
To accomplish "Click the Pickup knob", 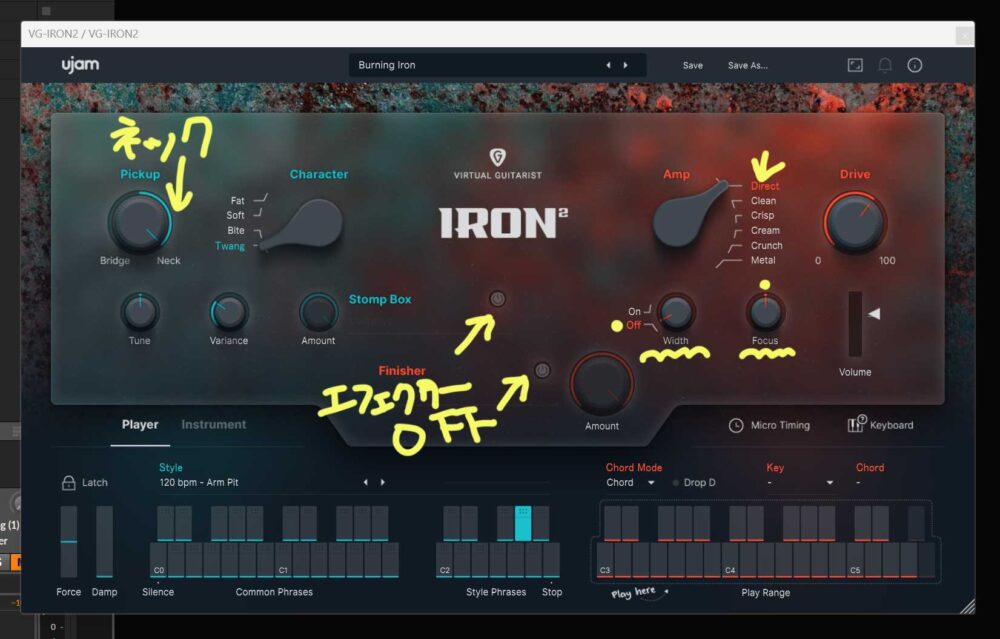I will [140, 222].
